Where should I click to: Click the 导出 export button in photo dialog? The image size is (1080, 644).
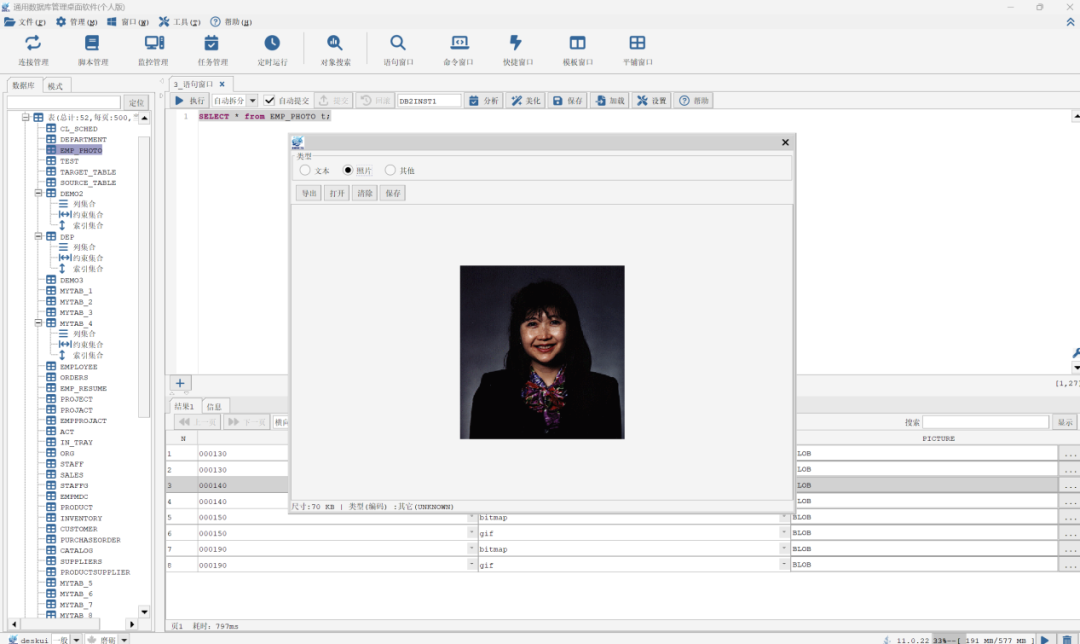pyautogui.click(x=309, y=194)
